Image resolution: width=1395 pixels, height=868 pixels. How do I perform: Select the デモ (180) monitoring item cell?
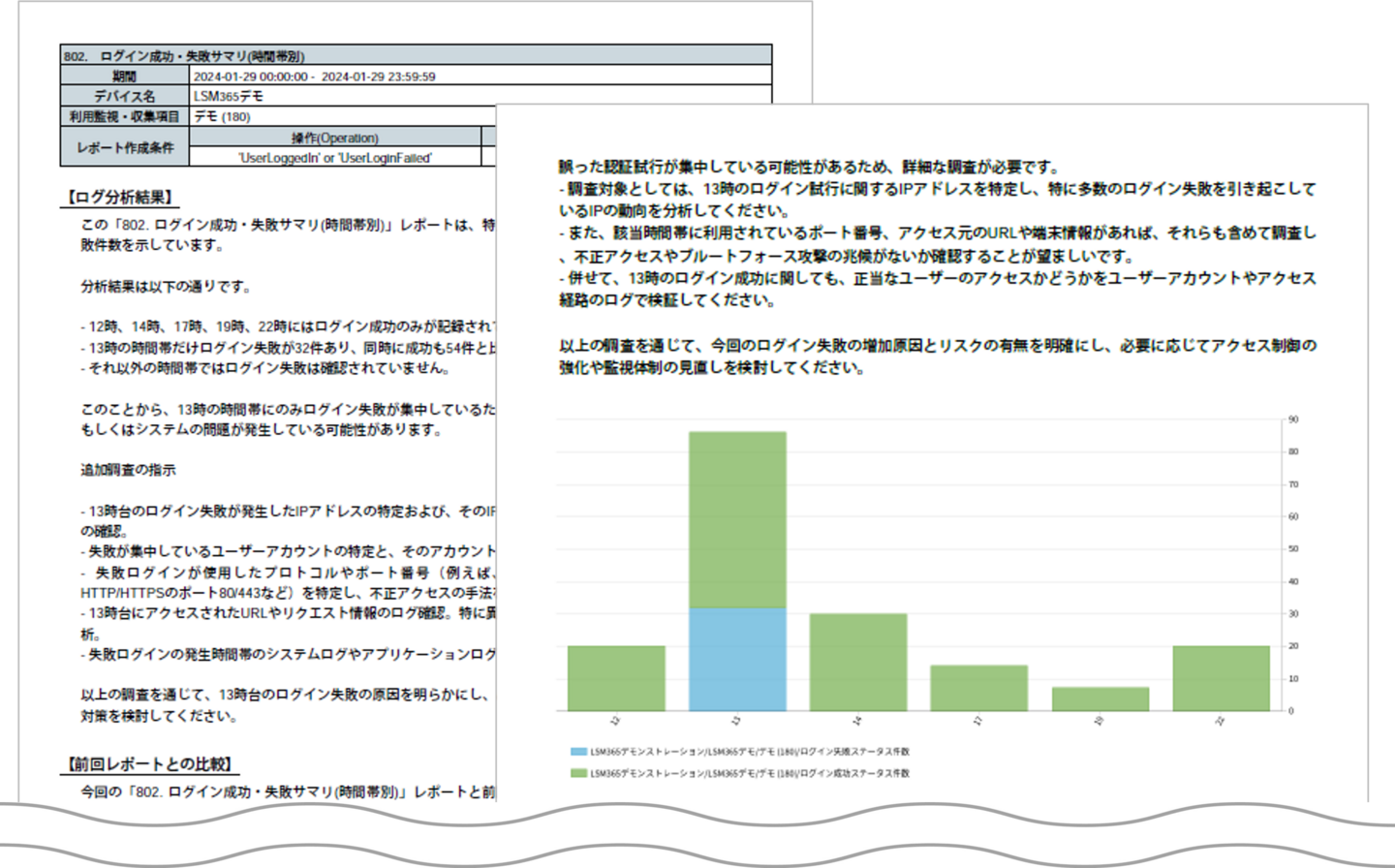223,116
